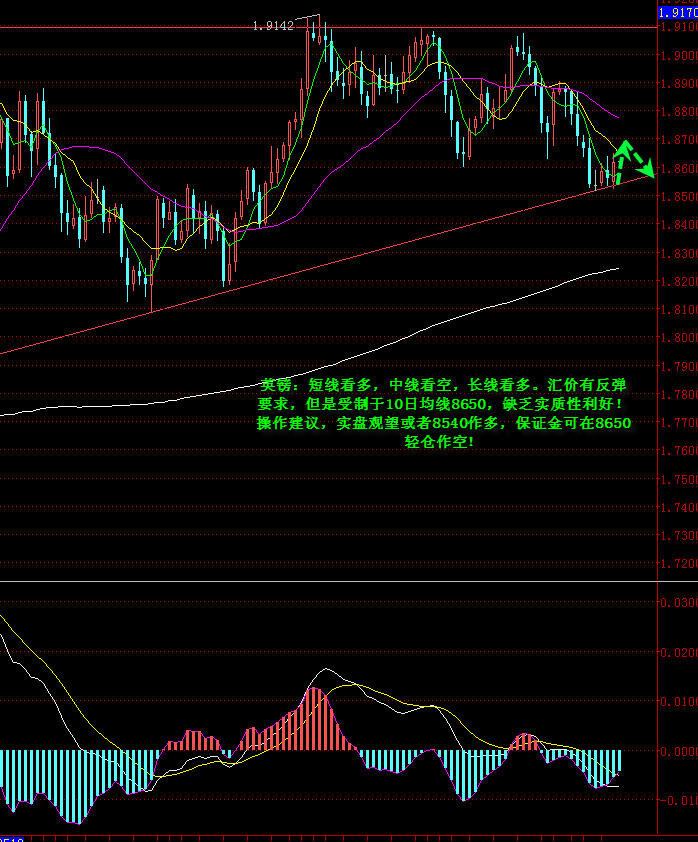Viewport: 698px width, 842px height.
Task: Click the 1.8500 price axis label
Action: coord(679,197)
